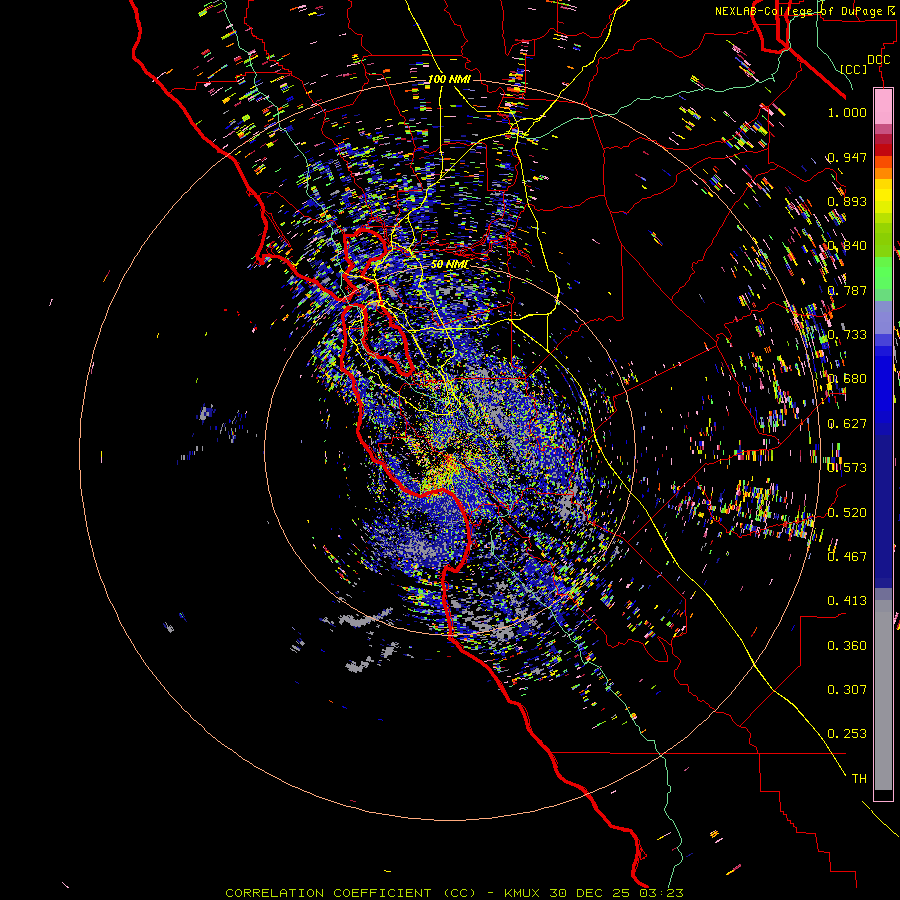Click the 30 DEC 25 date in caption
This screenshot has height=900, width=900.
(x=589, y=893)
